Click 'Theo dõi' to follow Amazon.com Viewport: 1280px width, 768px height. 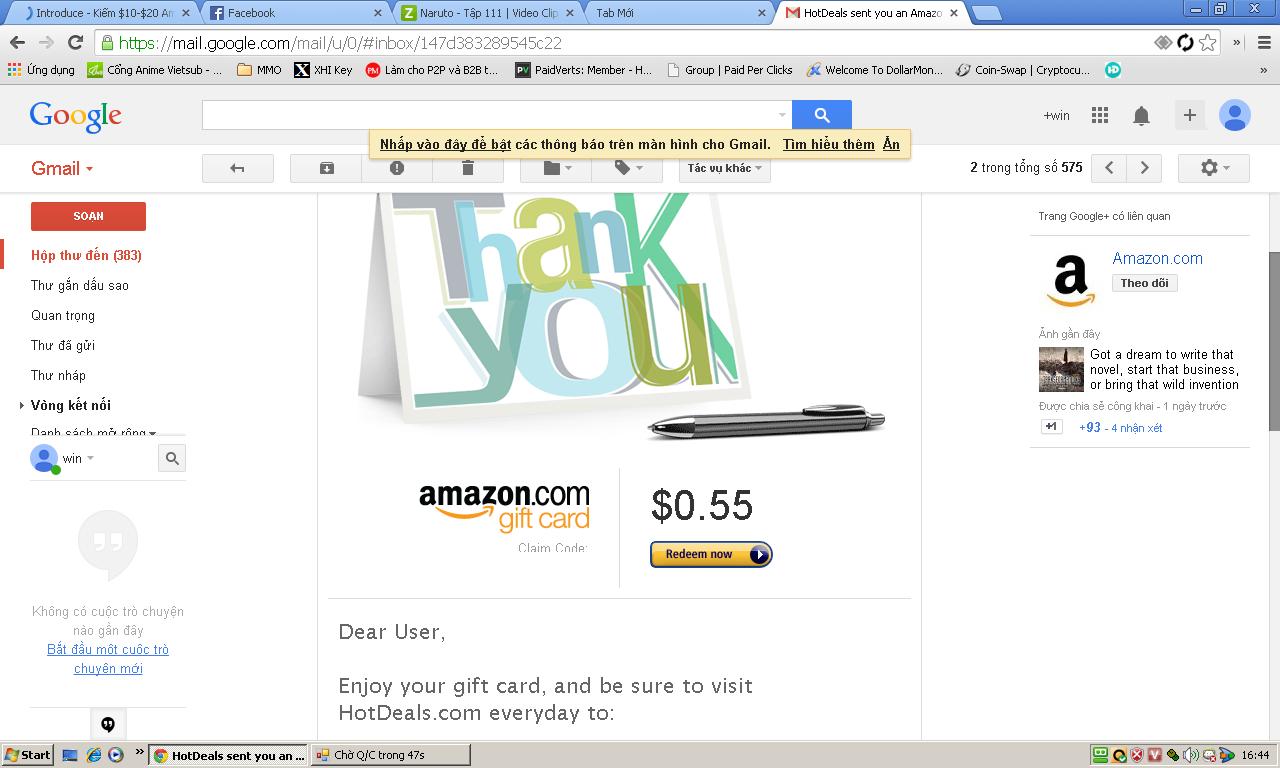1144,283
